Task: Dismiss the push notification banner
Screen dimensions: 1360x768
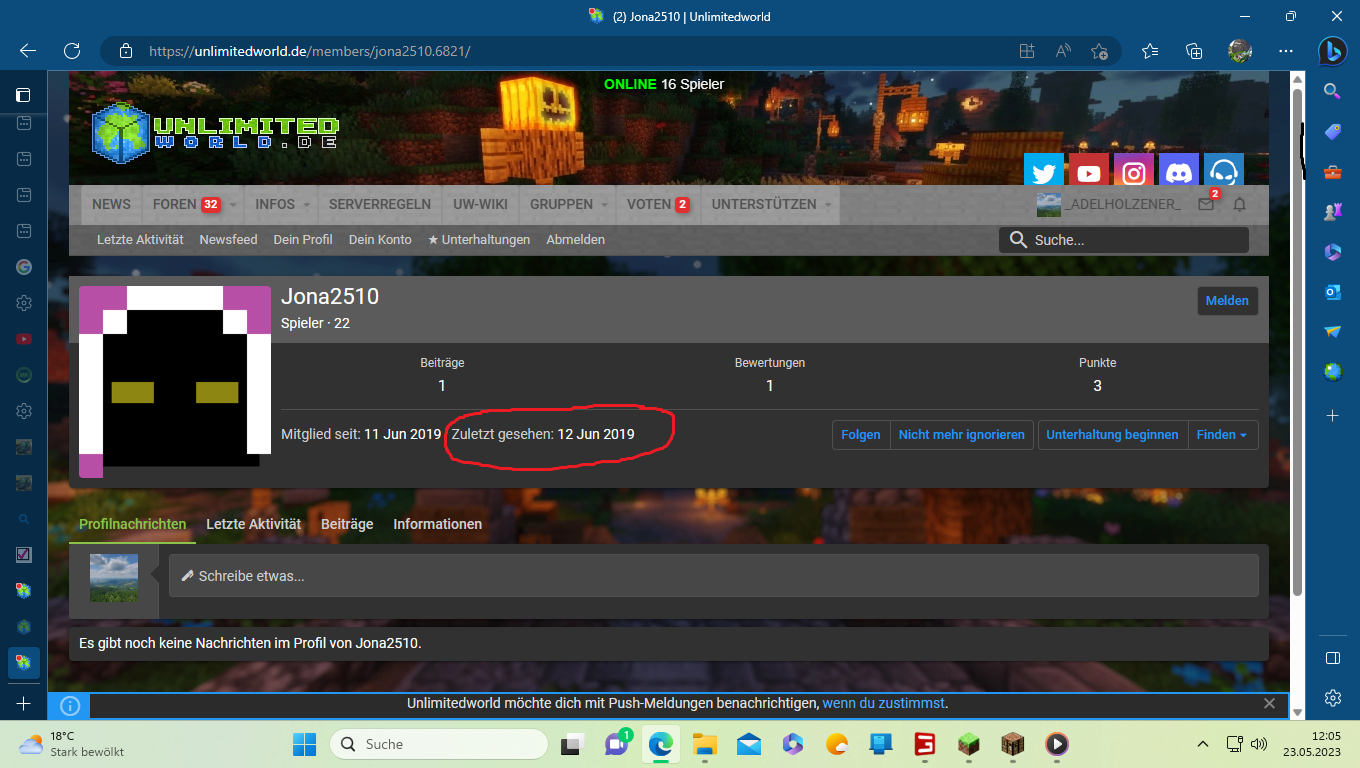Action: pyautogui.click(x=1269, y=704)
